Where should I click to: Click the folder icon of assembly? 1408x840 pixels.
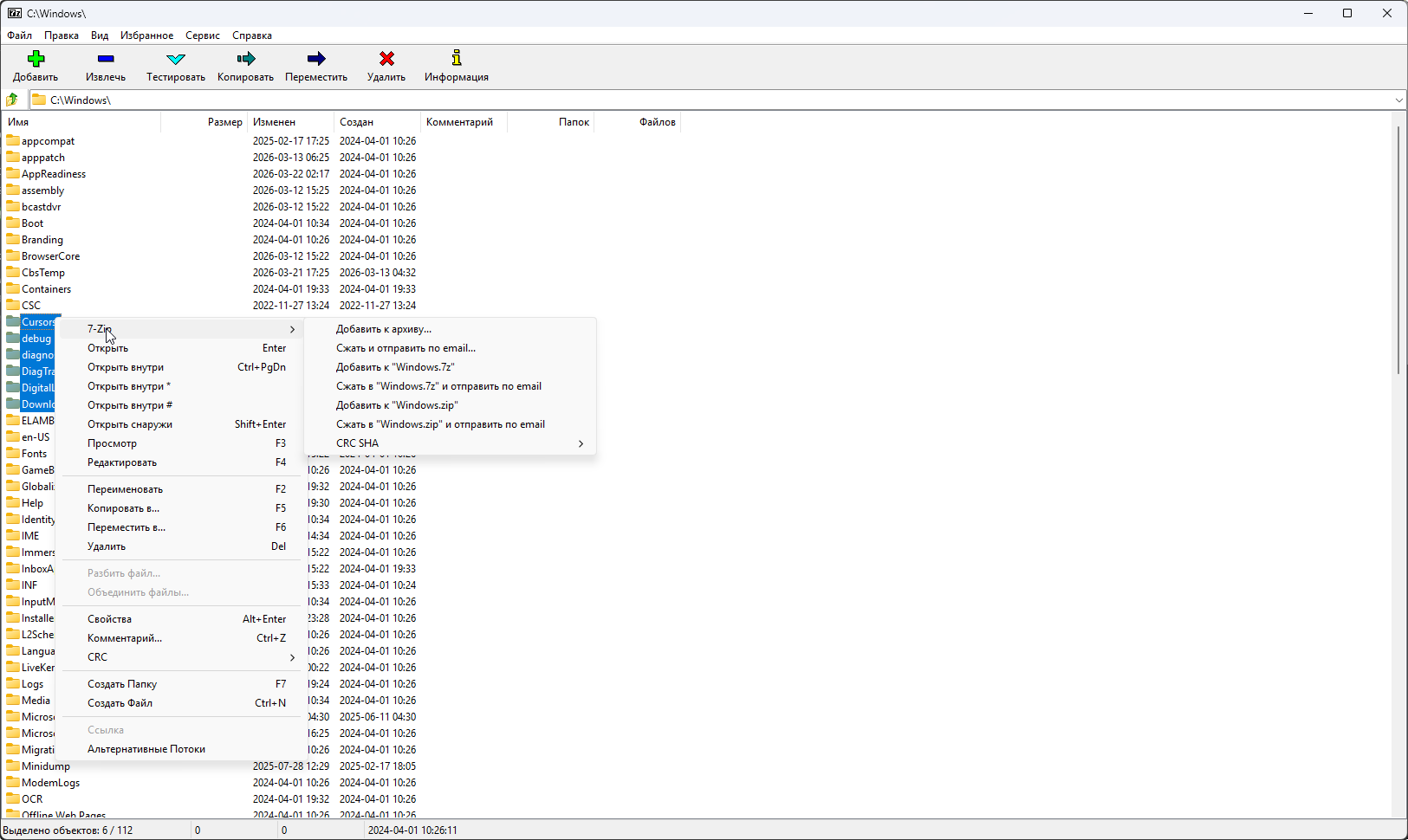click(13, 190)
